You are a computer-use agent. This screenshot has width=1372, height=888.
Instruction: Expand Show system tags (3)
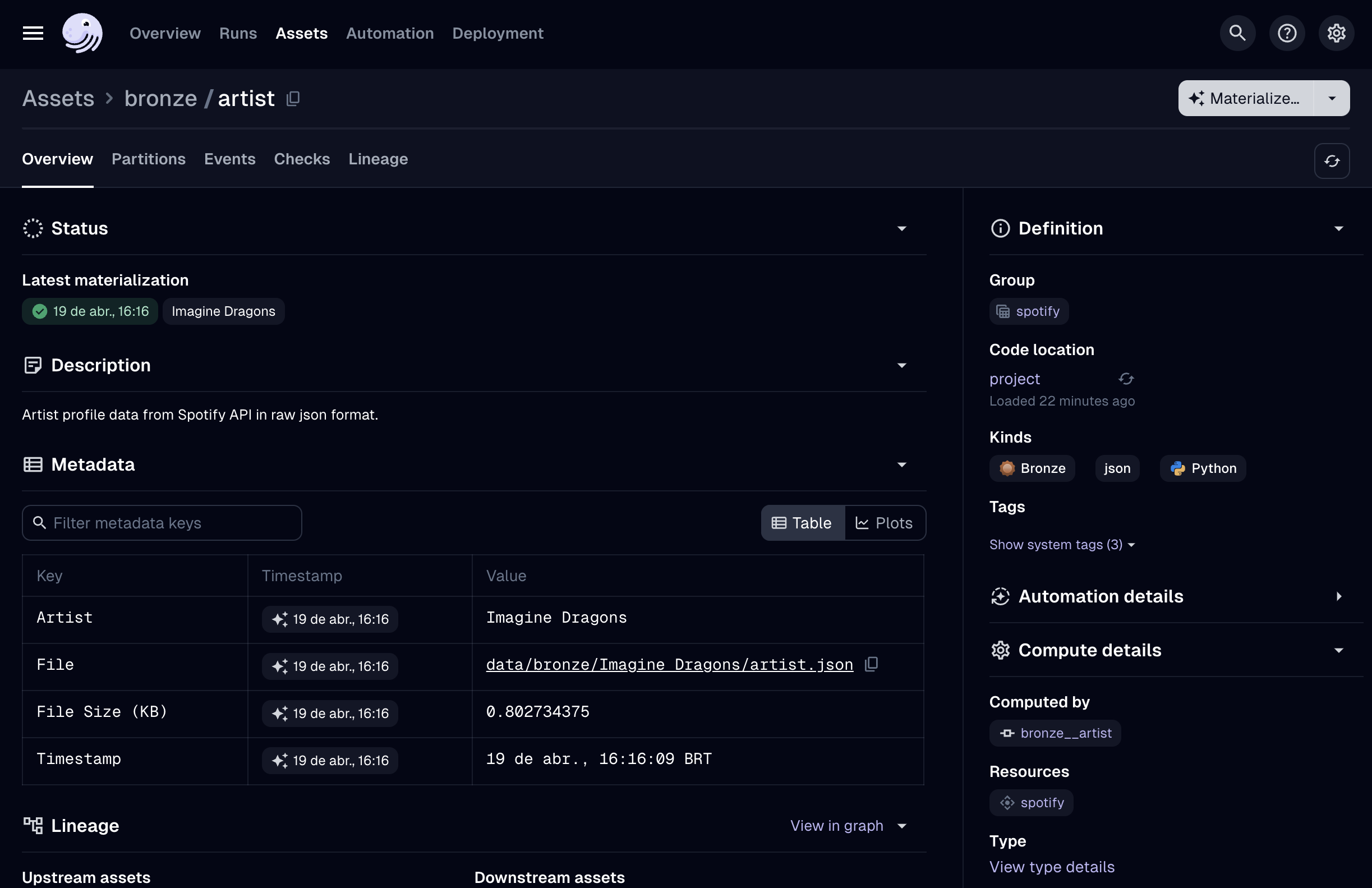[1062, 545]
